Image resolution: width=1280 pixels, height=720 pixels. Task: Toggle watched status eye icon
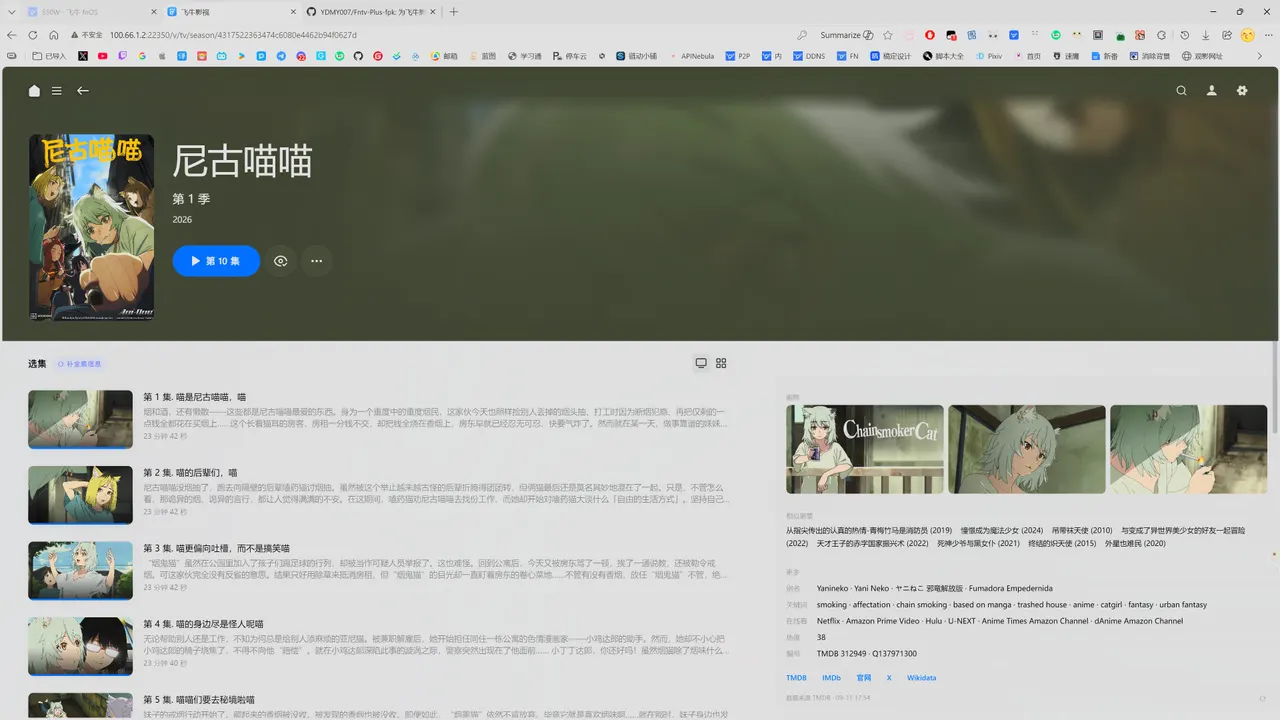(281, 261)
